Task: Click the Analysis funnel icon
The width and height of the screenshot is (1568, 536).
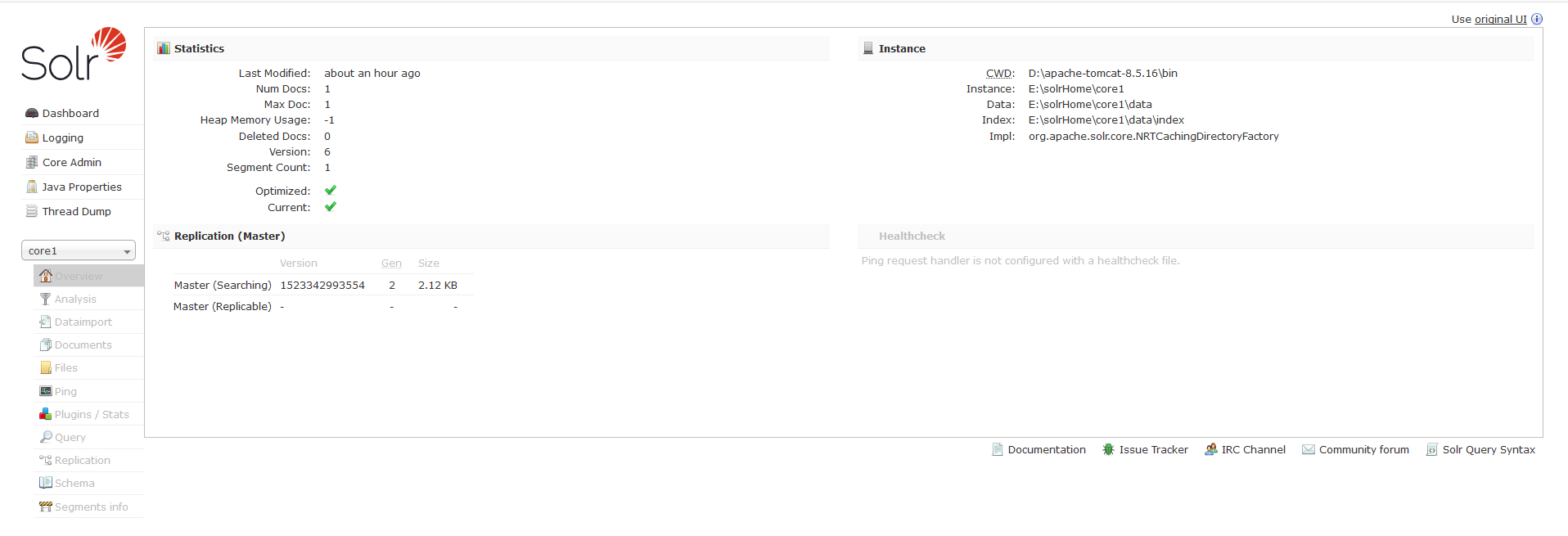Action: coord(46,299)
